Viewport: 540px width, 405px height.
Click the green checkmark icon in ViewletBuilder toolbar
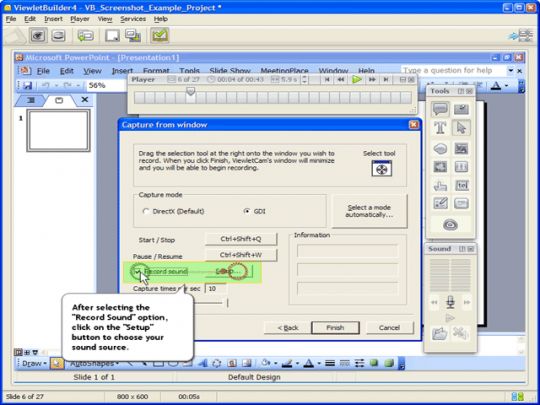tap(159, 35)
